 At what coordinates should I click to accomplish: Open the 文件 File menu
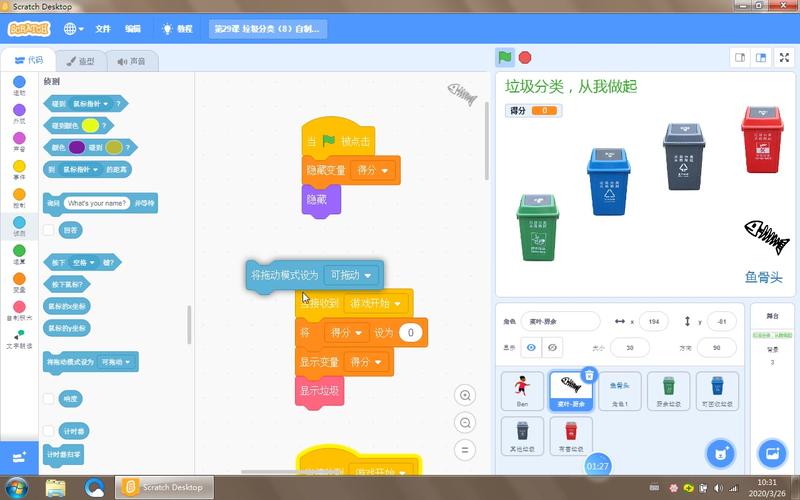point(103,29)
